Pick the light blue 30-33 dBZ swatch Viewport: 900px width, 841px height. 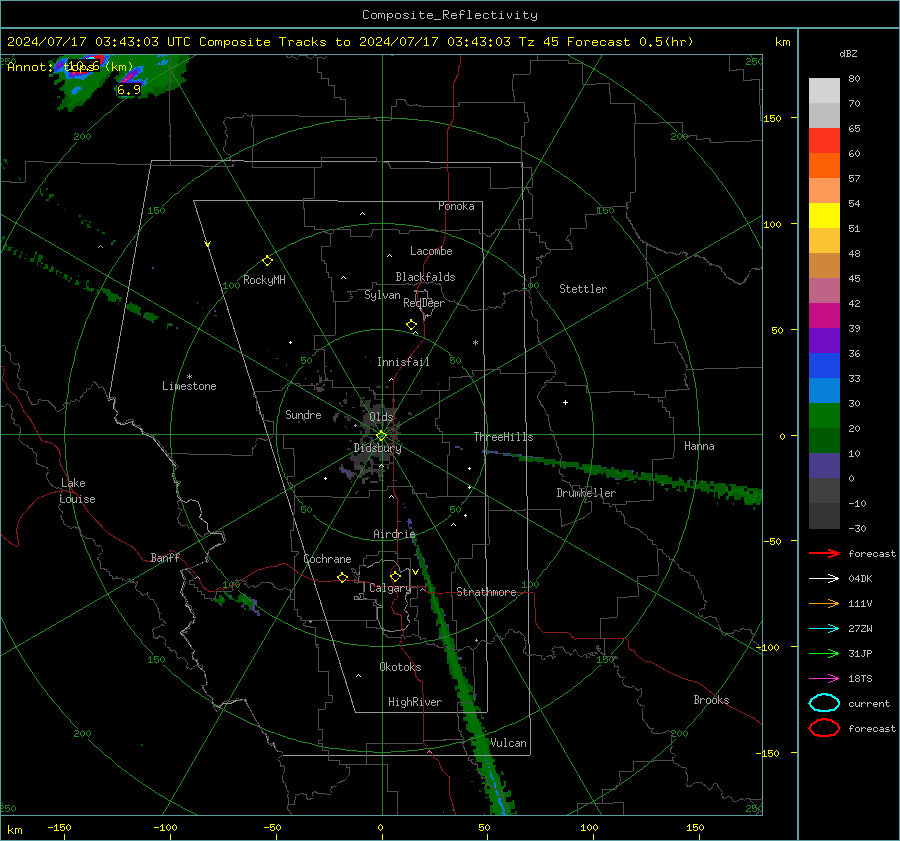coord(824,391)
